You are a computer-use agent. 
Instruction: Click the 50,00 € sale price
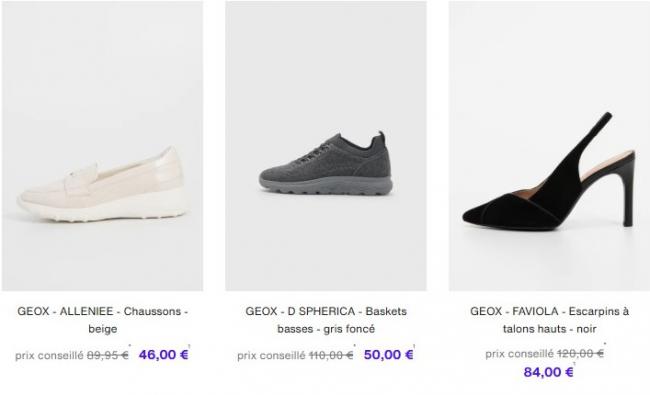pos(388,355)
